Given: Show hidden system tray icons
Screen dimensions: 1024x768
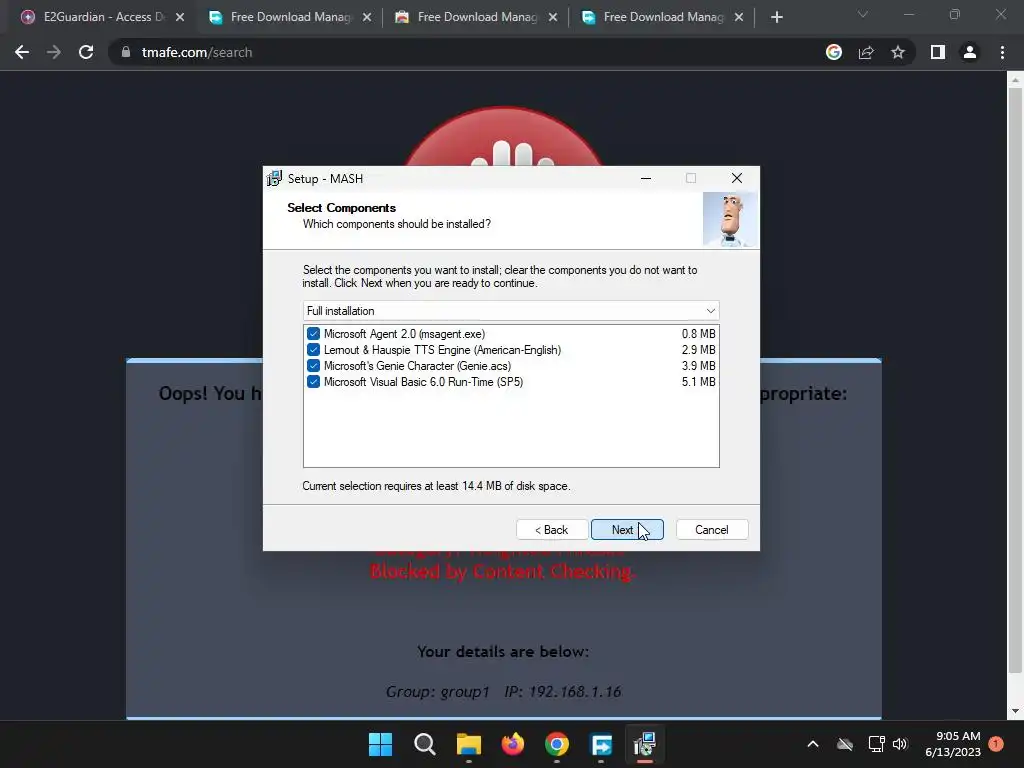Looking at the screenshot, I should 813,744.
